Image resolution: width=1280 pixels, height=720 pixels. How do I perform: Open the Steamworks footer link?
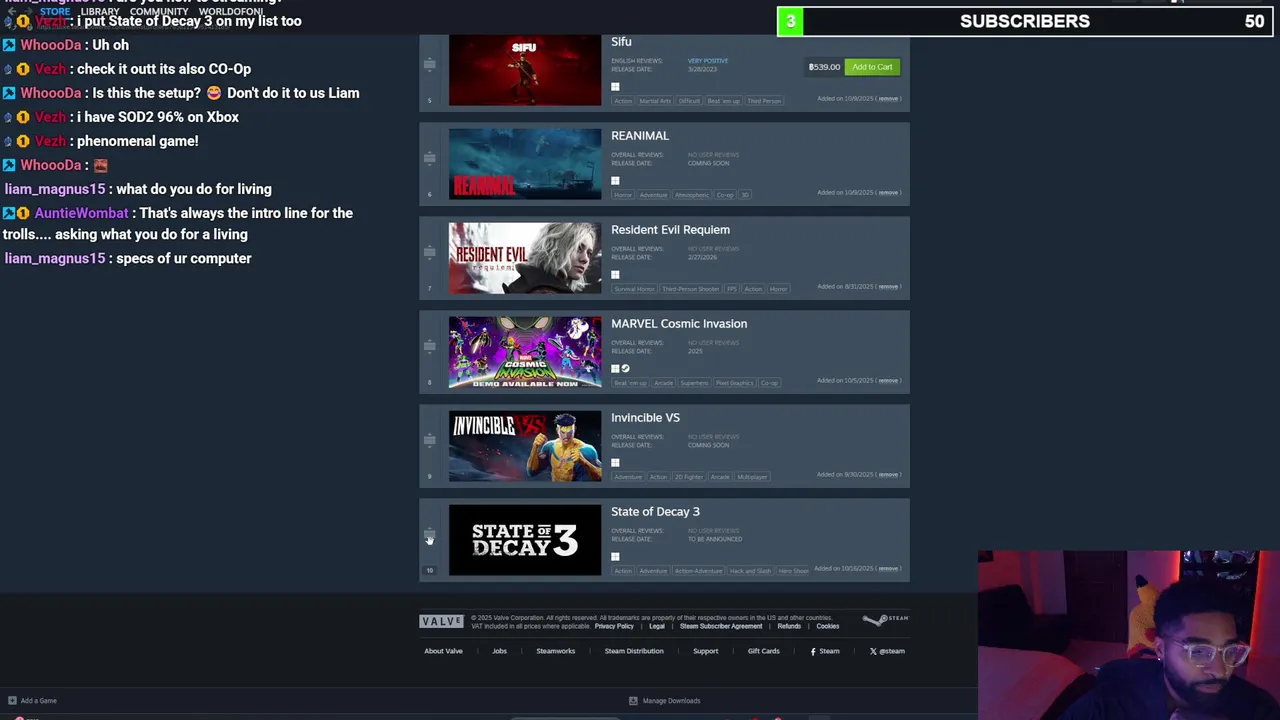[x=555, y=651]
